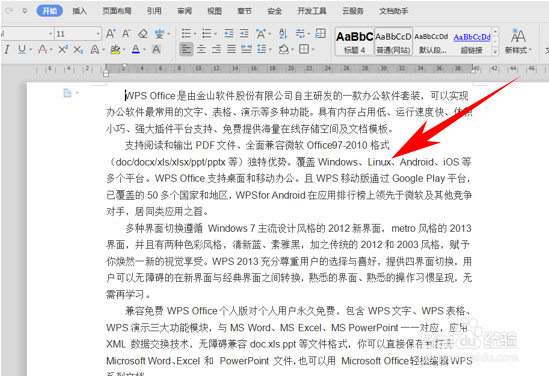Apply the yellow highlight color
Viewport: 549px width, 376px height.
(115, 49)
